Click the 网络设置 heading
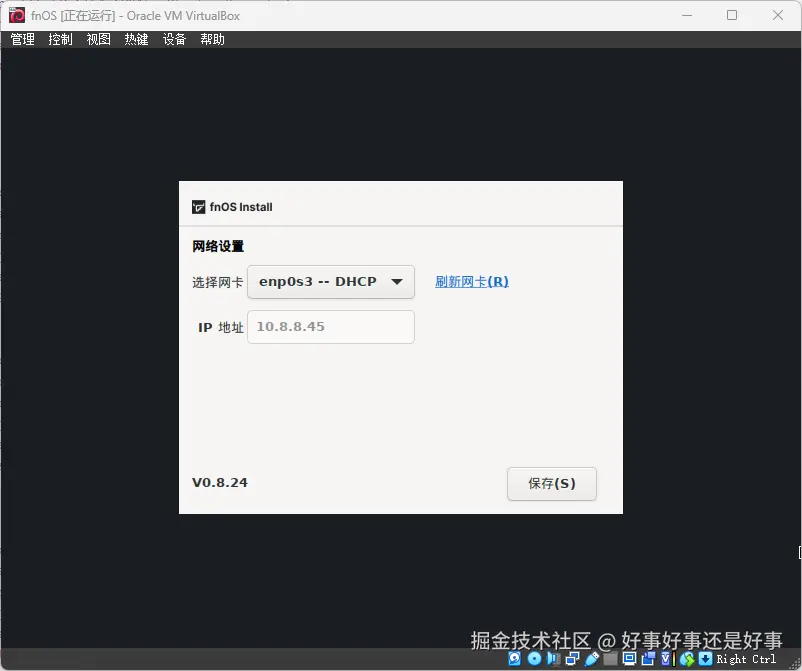Screen dimensions: 802x671 [218, 247]
